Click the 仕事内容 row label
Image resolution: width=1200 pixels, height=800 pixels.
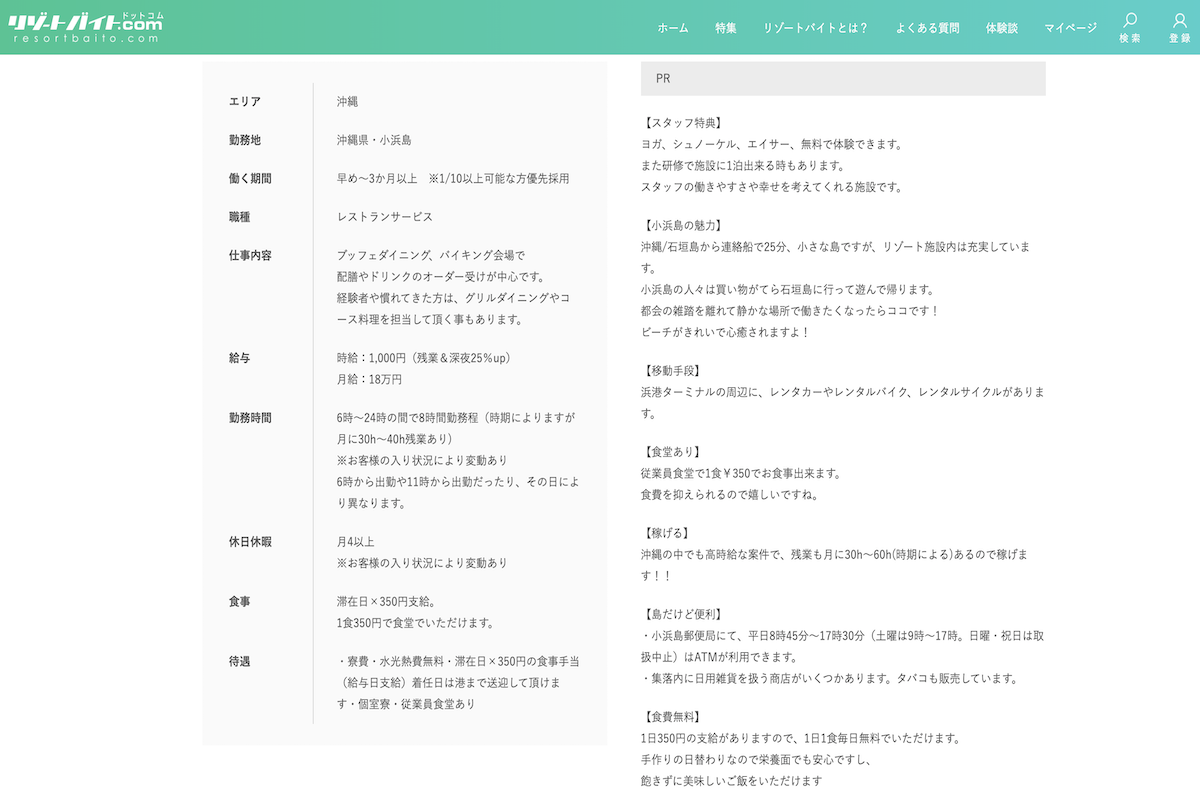[x=250, y=255]
